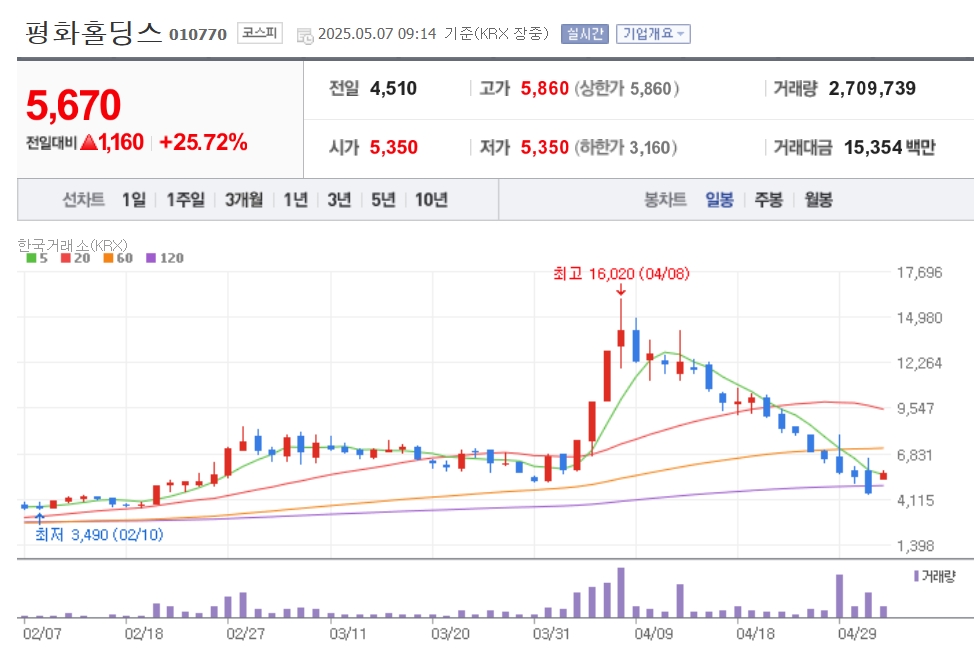Switch chart to 1주일 period
974x654 pixels.
click(185, 200)
